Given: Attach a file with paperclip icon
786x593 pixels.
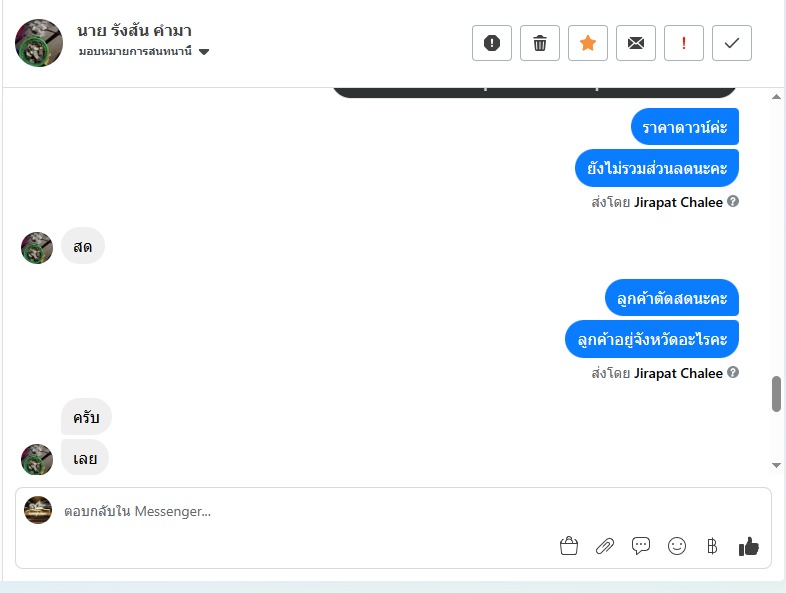Looking at the screenshot, I should click(605, 546).
